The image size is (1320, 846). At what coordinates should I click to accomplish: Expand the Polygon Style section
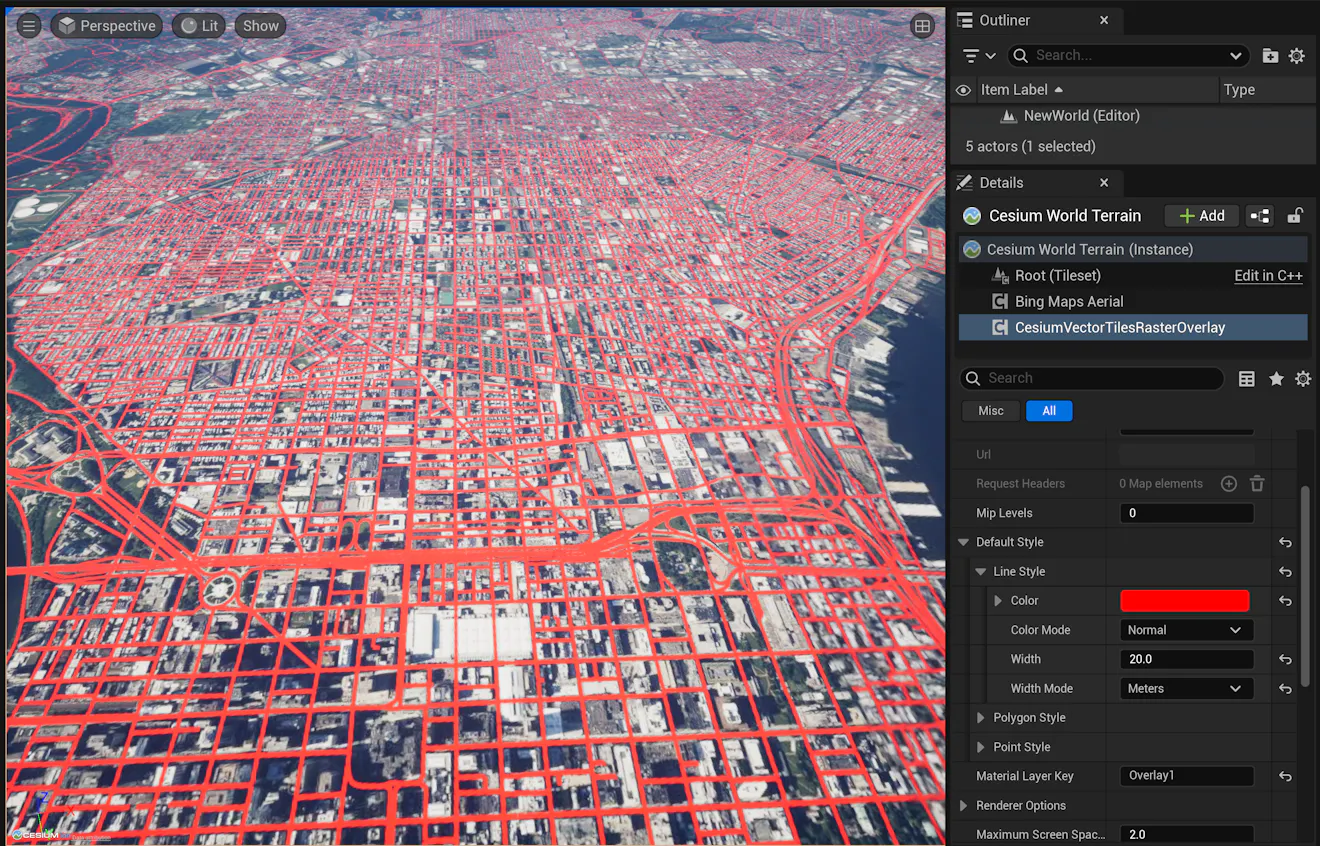coord(981,718)
